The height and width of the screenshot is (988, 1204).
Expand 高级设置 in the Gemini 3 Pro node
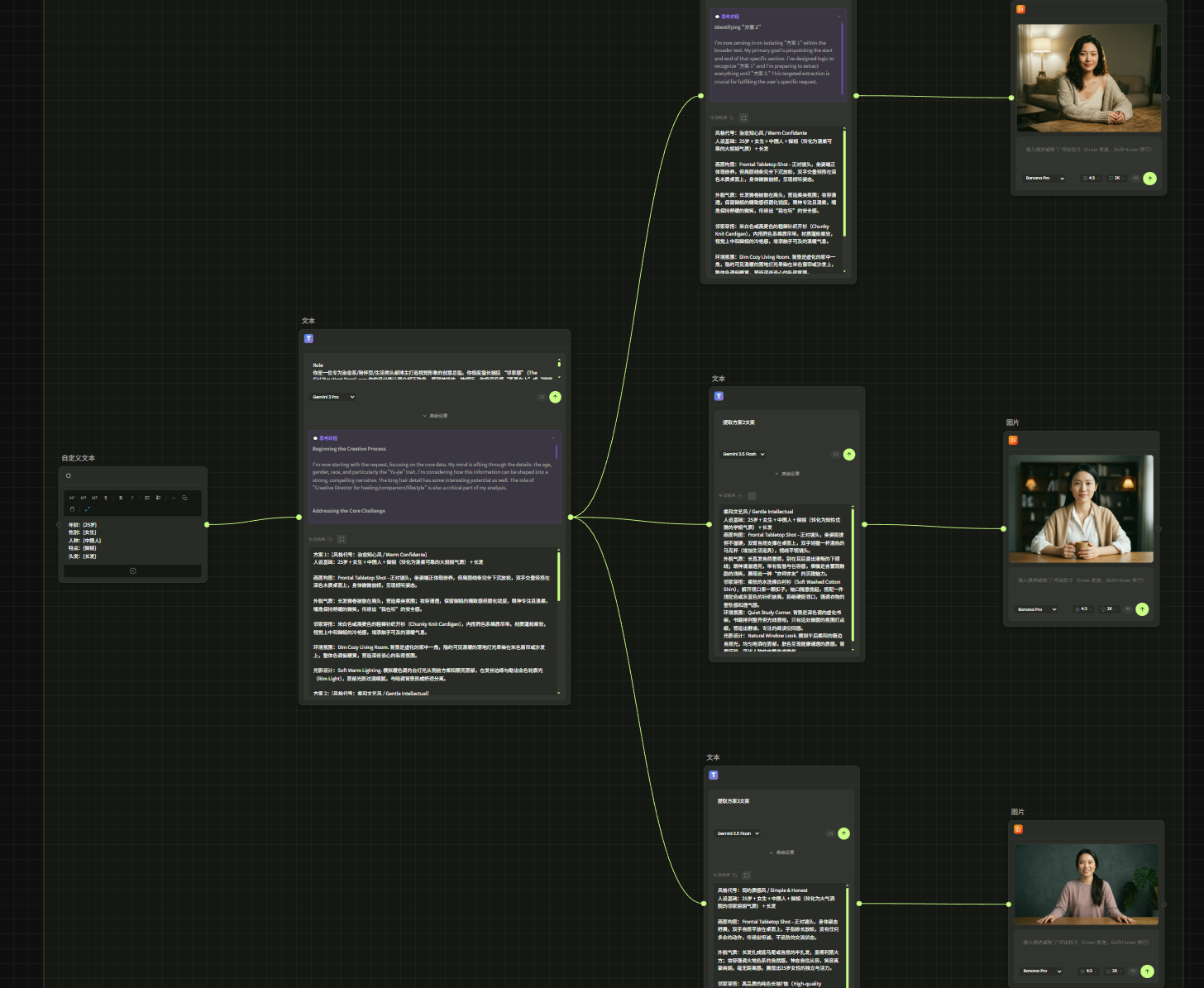(435, 416)
